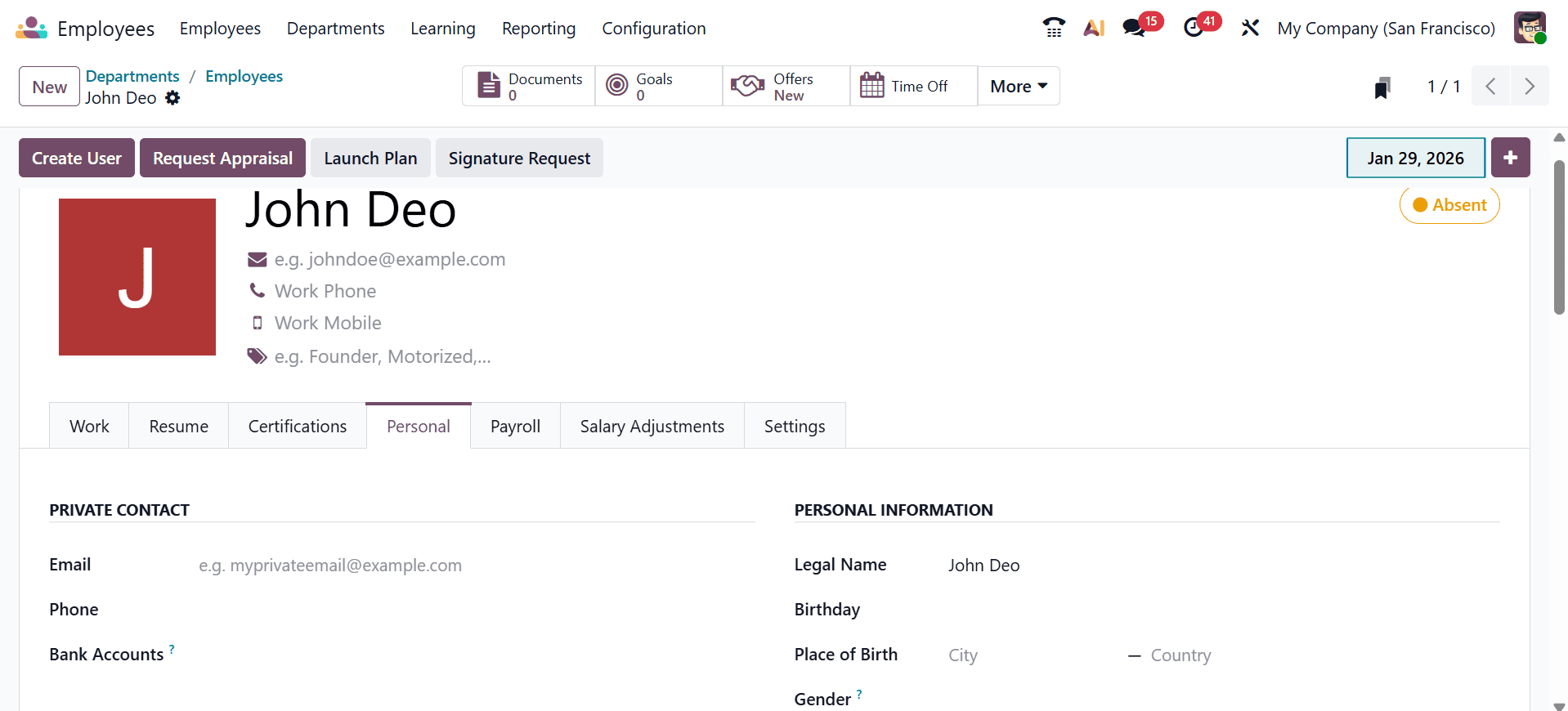This screenshot has width=1568, height=711.
Task: Click Employees breadcrumb link
Action: click(x=244, y=76)
